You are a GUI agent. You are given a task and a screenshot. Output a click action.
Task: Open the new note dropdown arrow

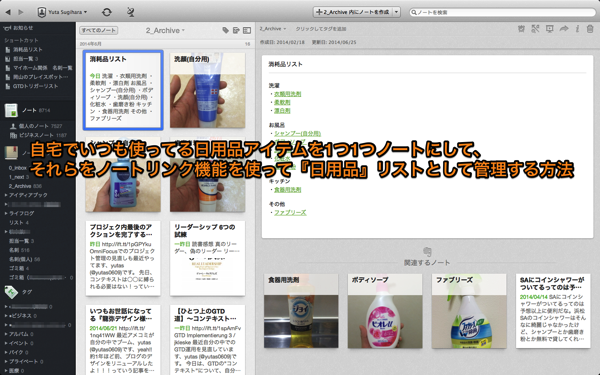coord(397,12)
